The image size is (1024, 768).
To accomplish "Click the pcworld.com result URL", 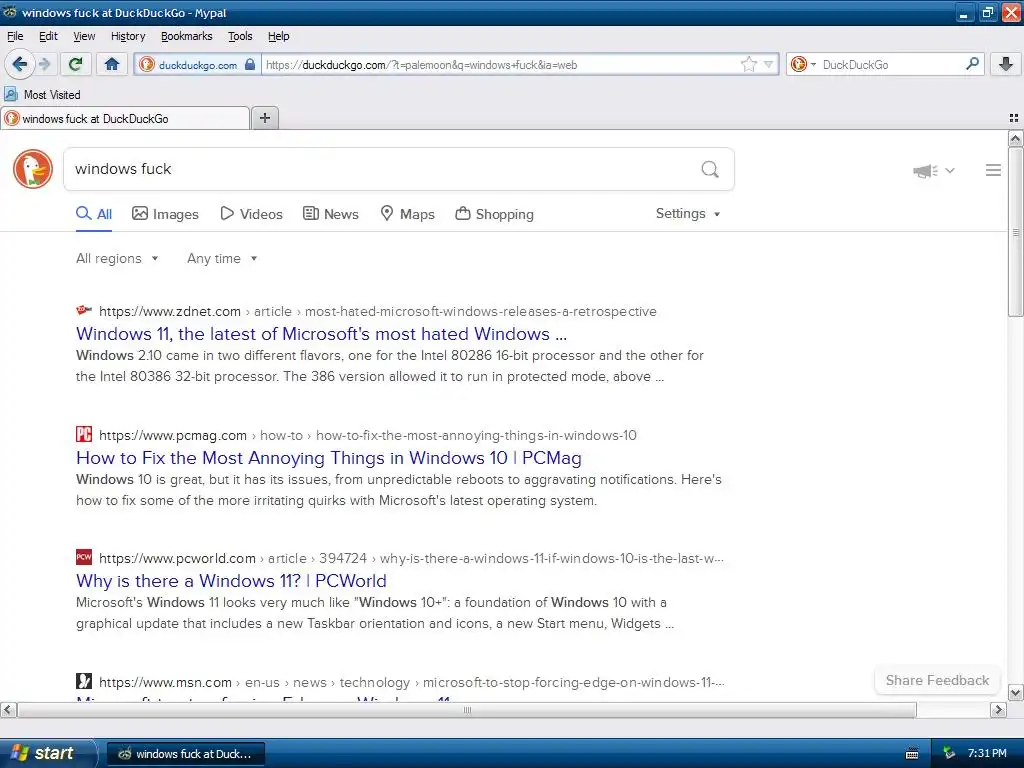I will click(411, 558).
